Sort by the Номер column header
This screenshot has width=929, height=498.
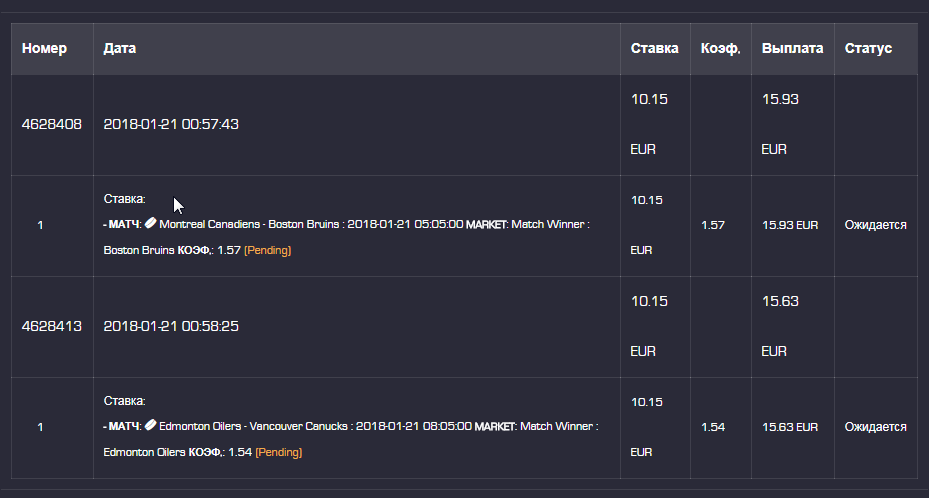(44, 48)
